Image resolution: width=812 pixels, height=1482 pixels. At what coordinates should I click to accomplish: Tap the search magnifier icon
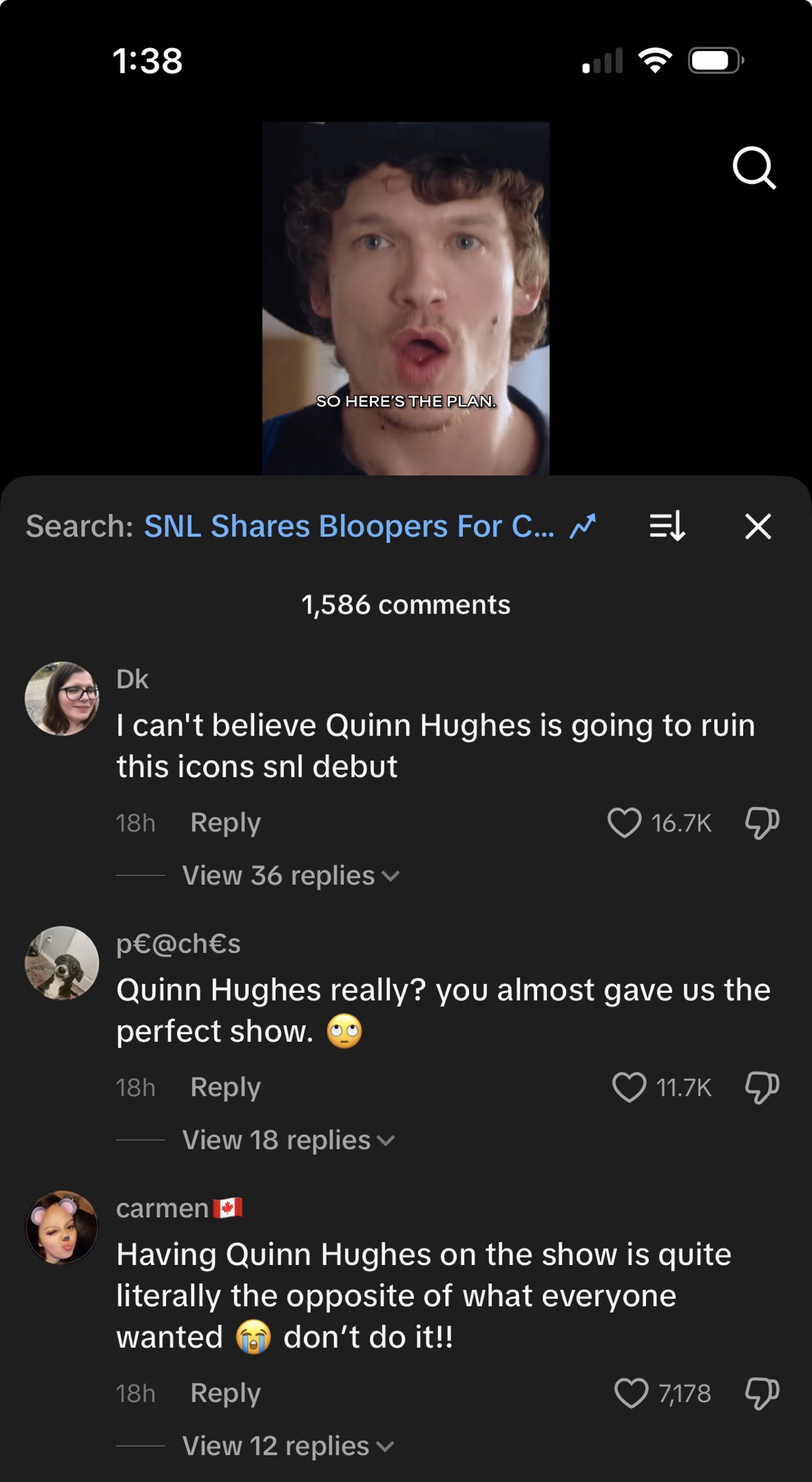click(x=754, y=168)
